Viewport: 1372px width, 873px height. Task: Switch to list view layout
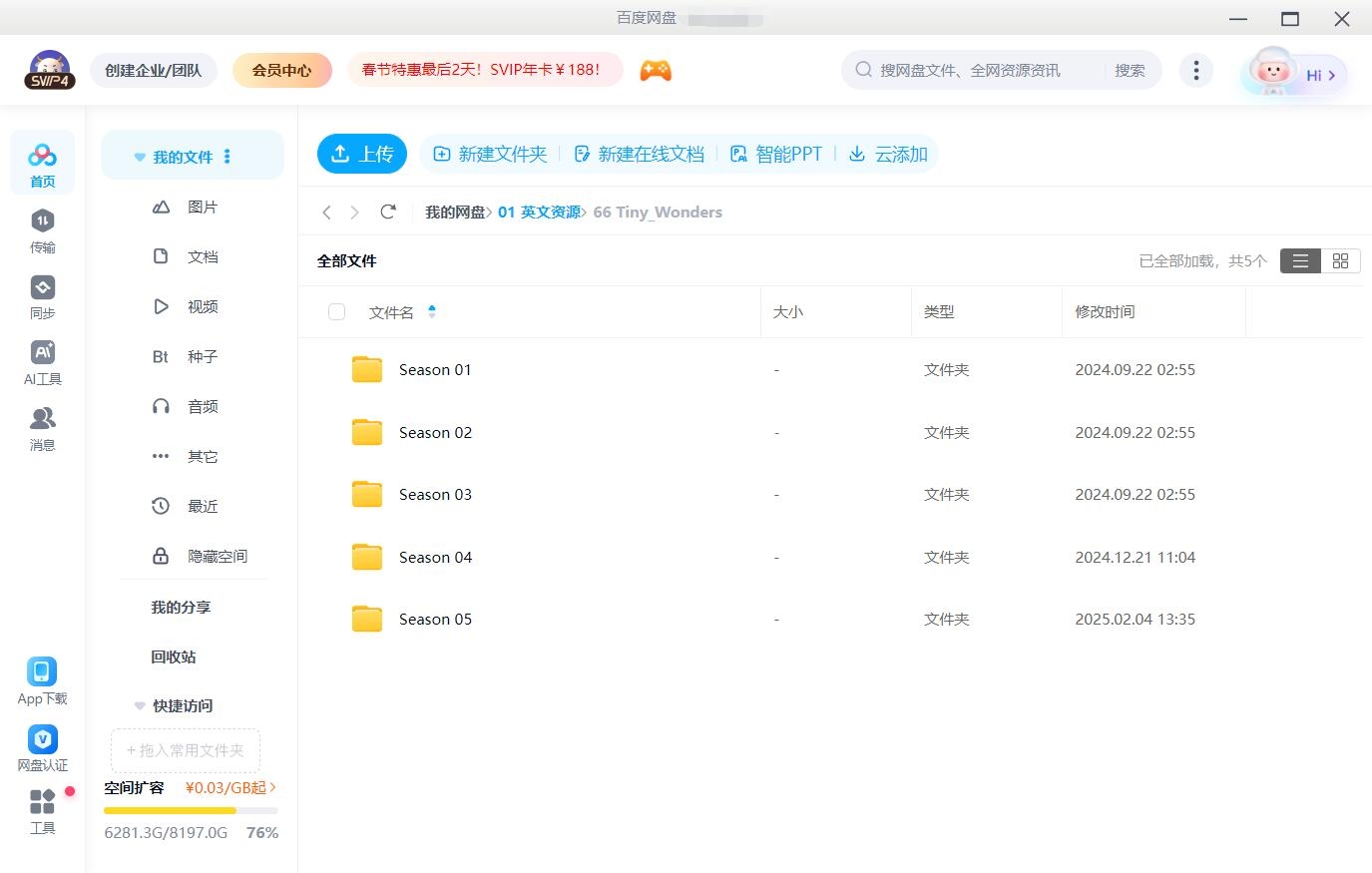1299,260
